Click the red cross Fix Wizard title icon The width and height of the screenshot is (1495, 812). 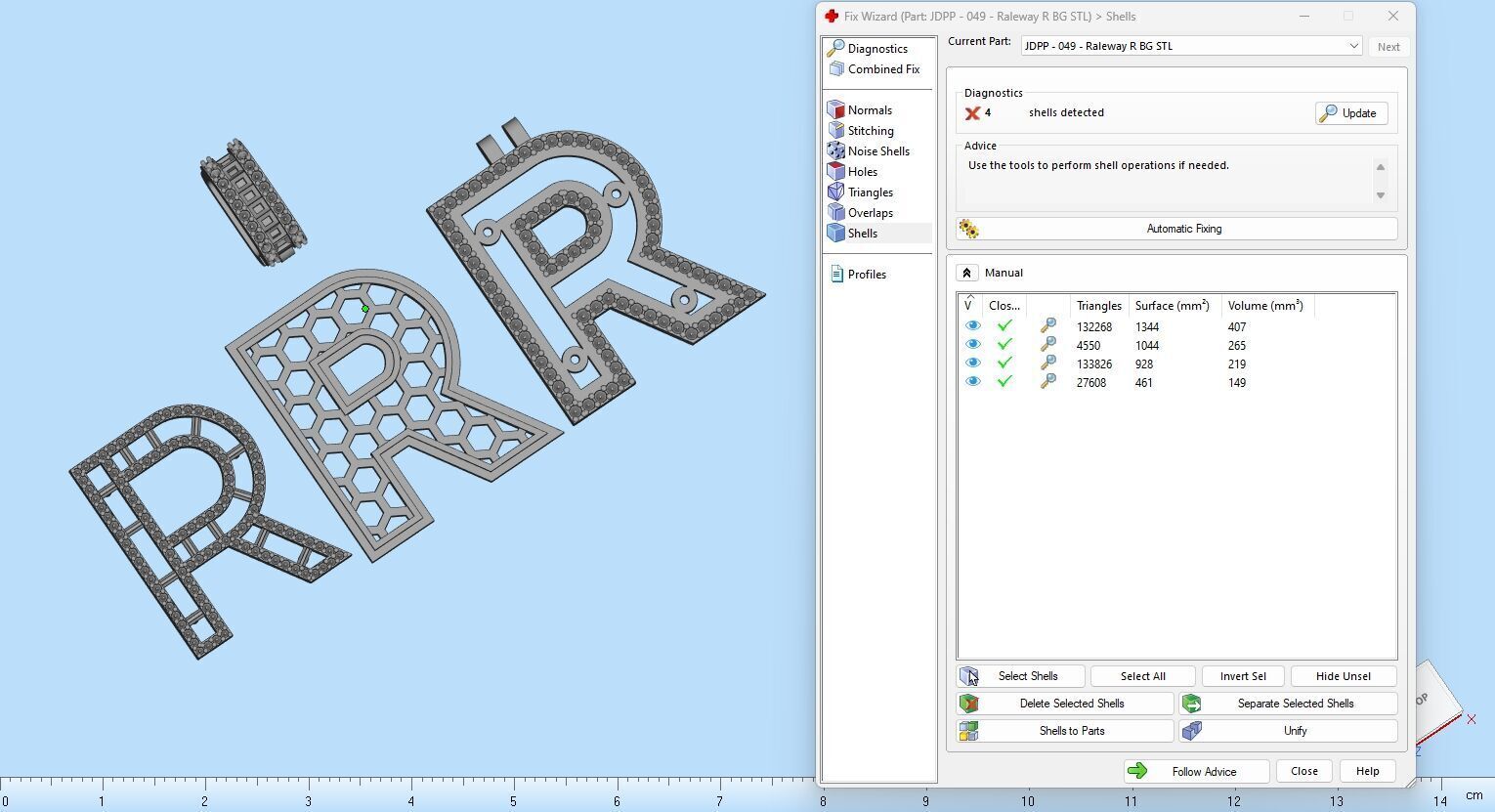click(x=832, y=17)
